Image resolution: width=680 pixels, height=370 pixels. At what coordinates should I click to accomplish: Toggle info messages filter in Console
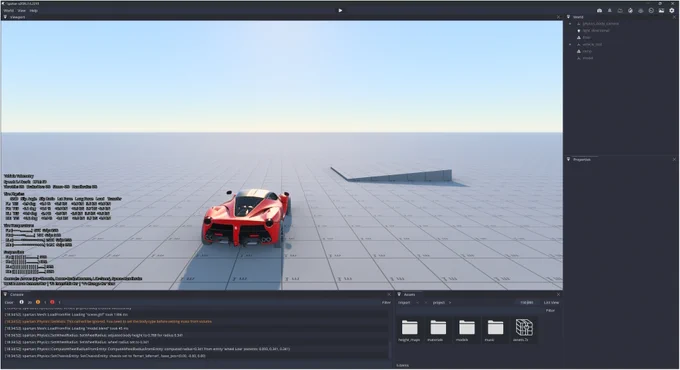(21, 302)
